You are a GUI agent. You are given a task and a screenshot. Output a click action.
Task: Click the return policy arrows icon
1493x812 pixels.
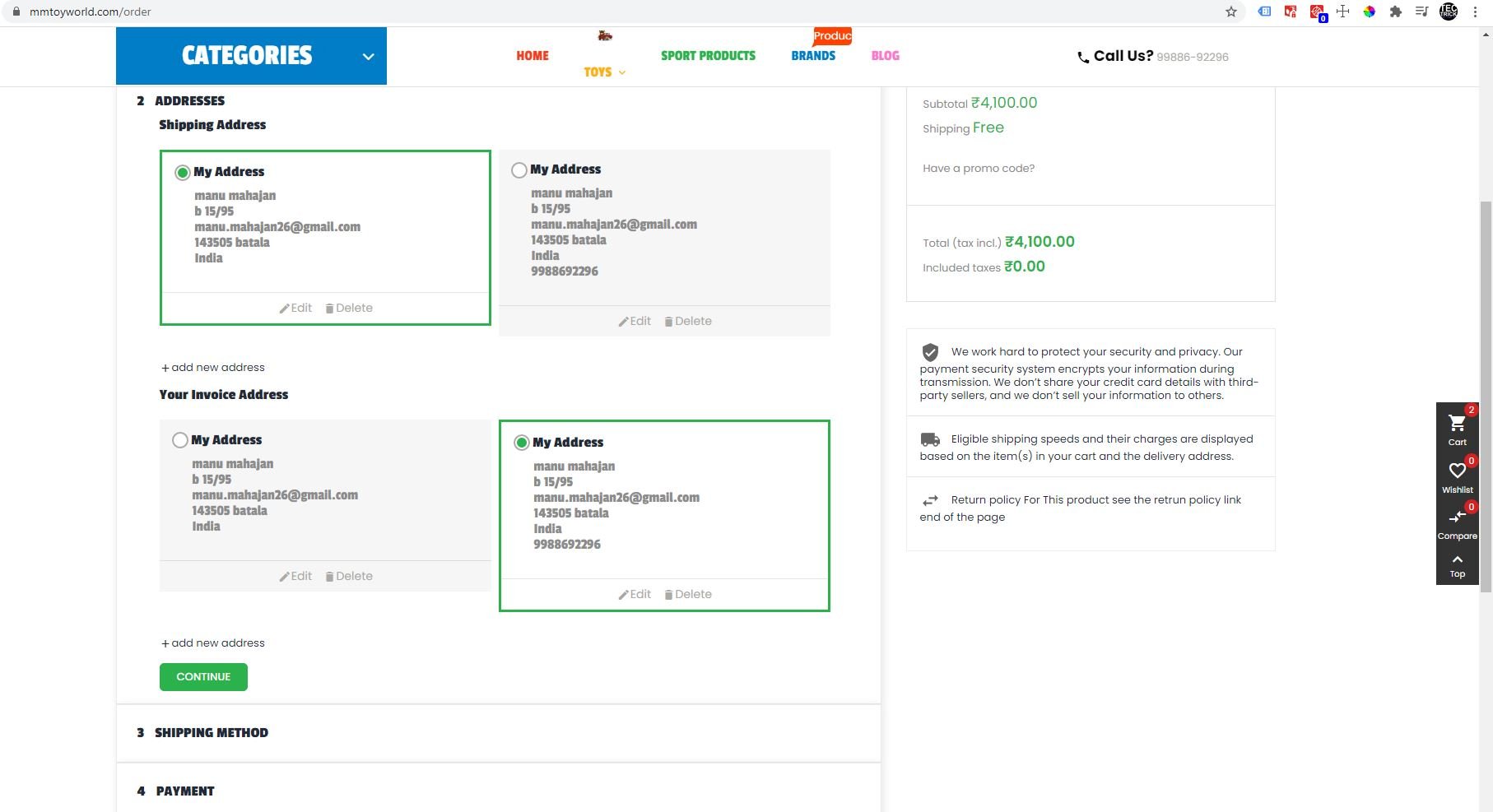[x=930, y=500]
